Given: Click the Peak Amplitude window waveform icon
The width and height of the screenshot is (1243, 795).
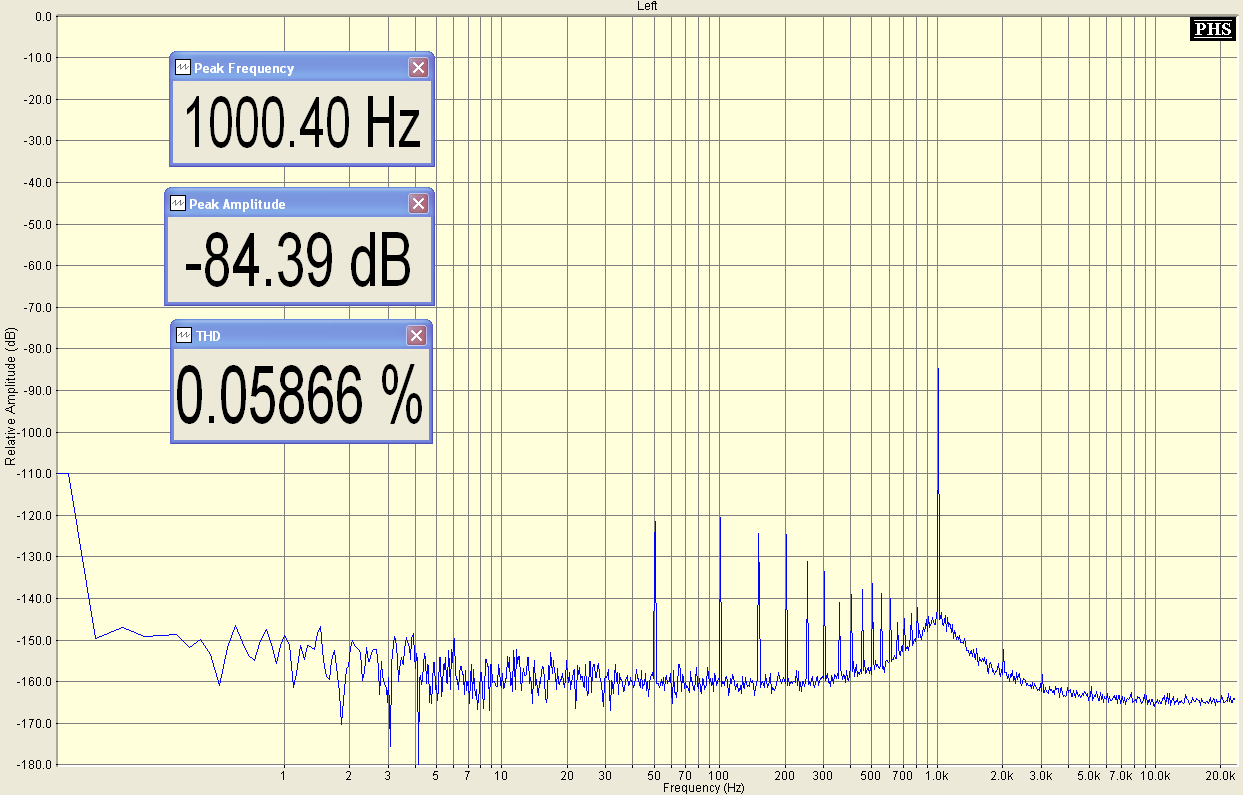Looking at the screenshot, I should tap(178, 204).
